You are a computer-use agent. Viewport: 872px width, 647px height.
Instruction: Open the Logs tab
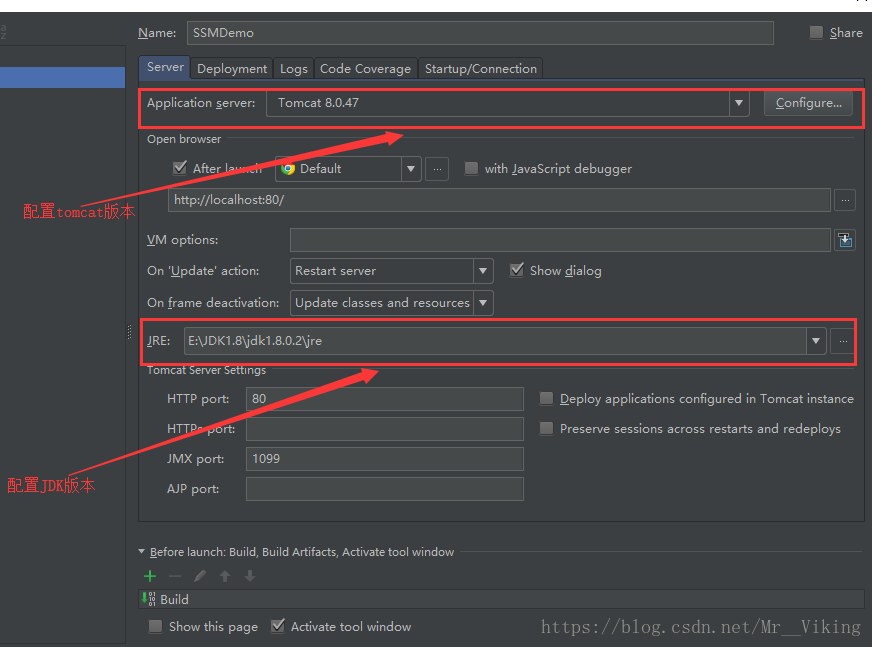pyautogui.click(x=294, y=68)
